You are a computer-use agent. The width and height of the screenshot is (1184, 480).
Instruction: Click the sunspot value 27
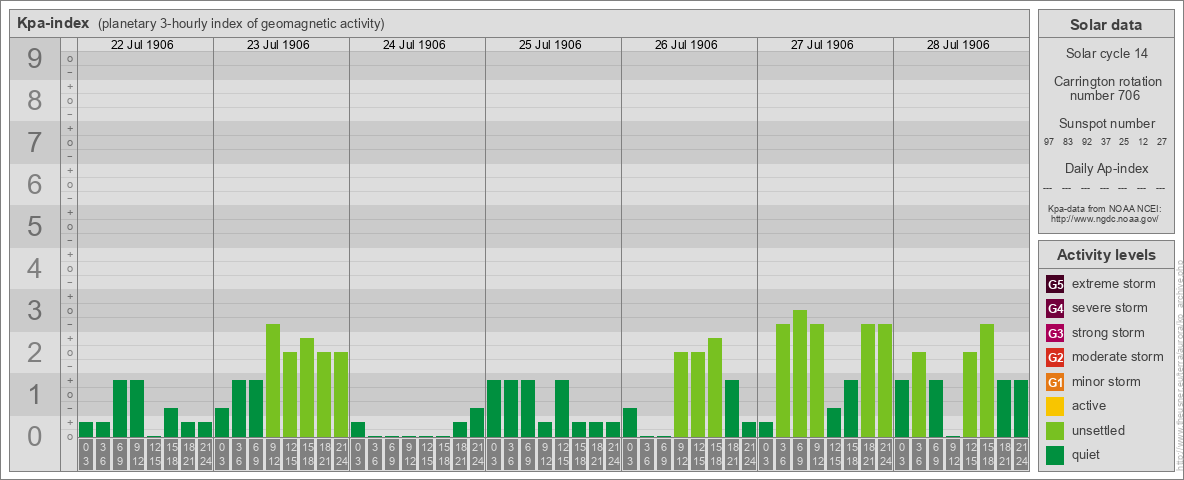pos(1162,142)
